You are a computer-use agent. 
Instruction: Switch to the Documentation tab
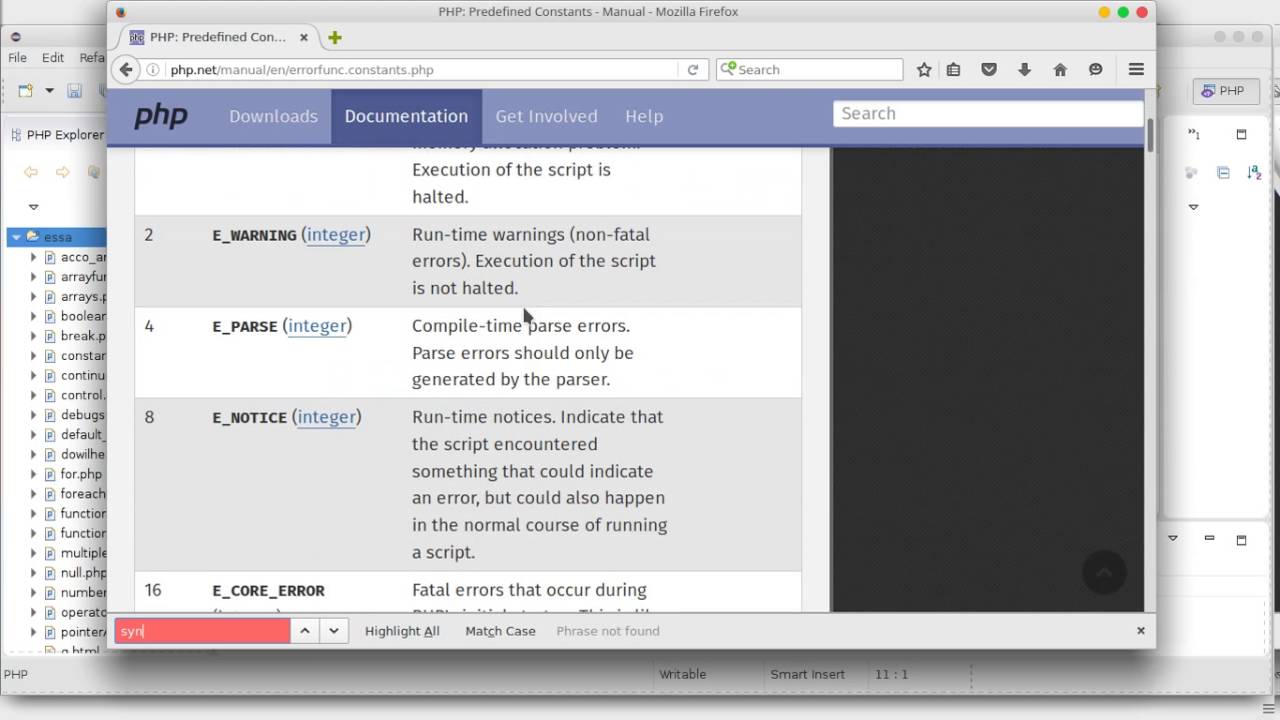pos(406,116)
